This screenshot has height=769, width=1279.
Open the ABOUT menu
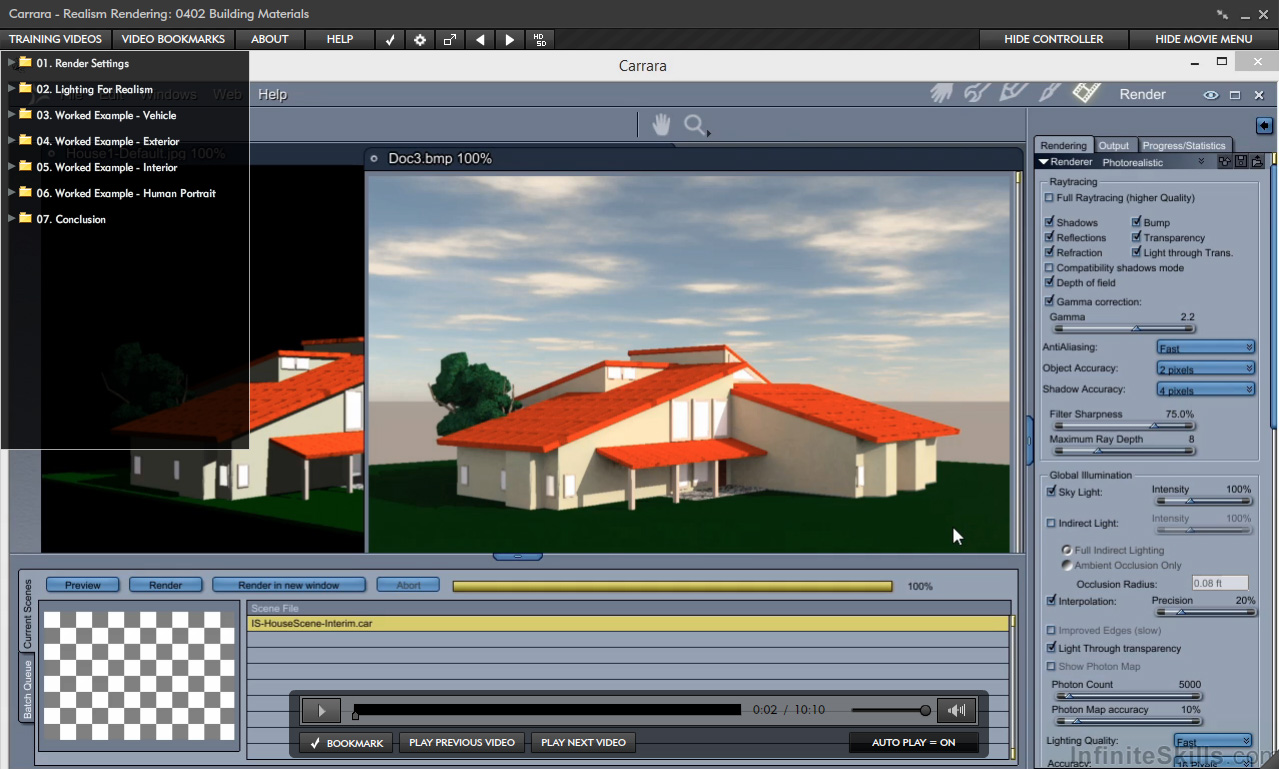[x=269, y=39]
